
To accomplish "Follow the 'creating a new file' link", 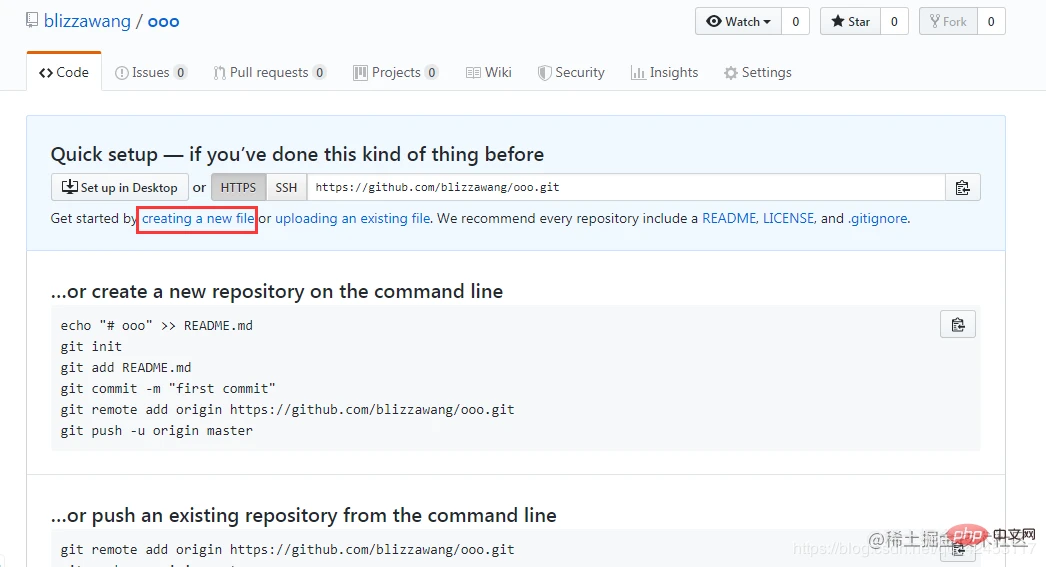I will [x=198, y=218].
